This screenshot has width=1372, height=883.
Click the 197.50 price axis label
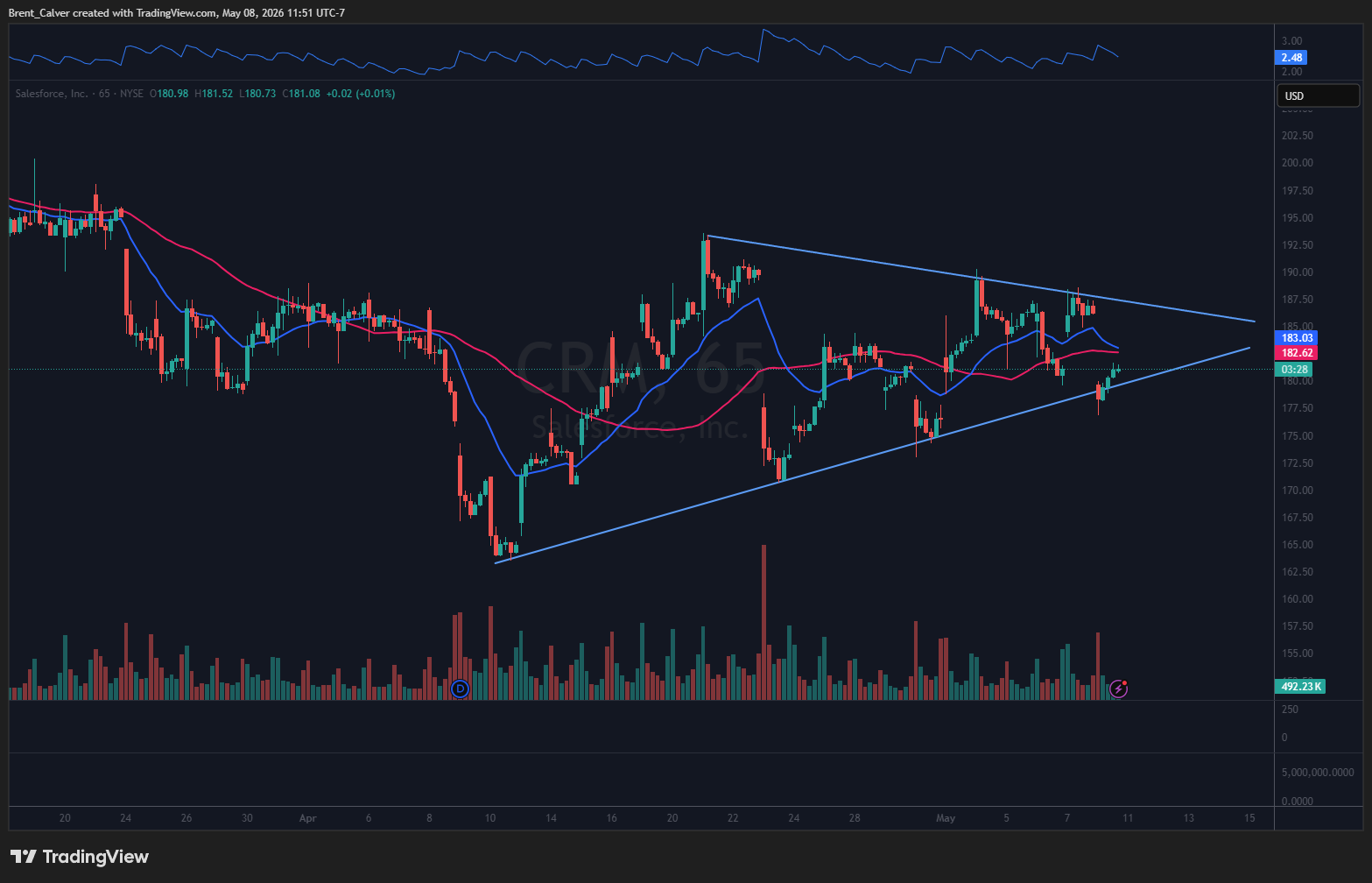click(x=1298, y=191)
